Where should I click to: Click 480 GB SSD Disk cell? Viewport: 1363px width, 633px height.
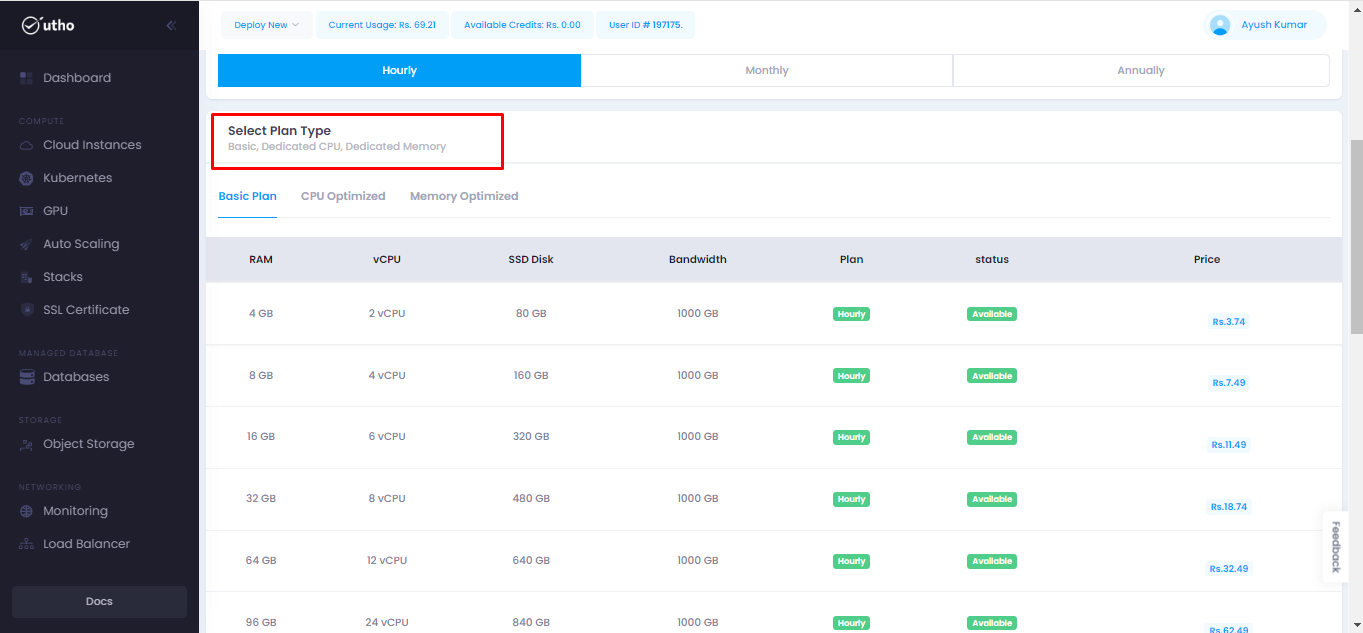pos(531,499)
